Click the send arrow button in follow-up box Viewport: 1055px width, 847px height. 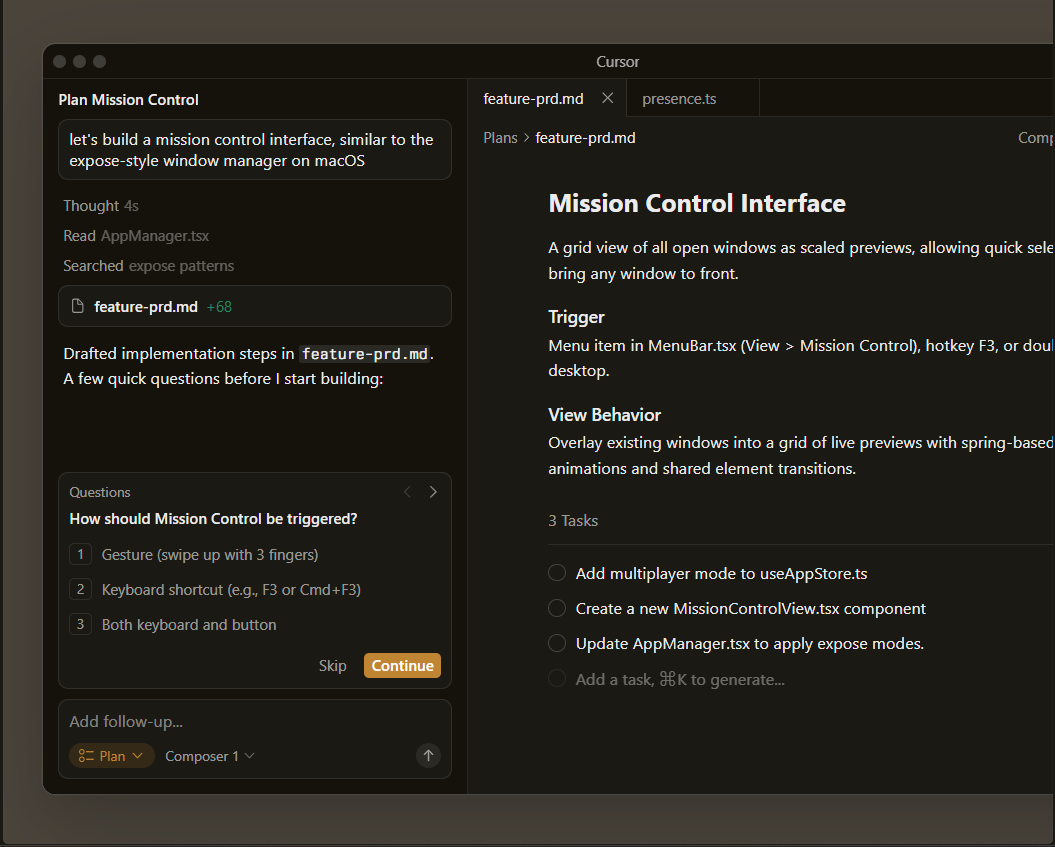(428, 756)
